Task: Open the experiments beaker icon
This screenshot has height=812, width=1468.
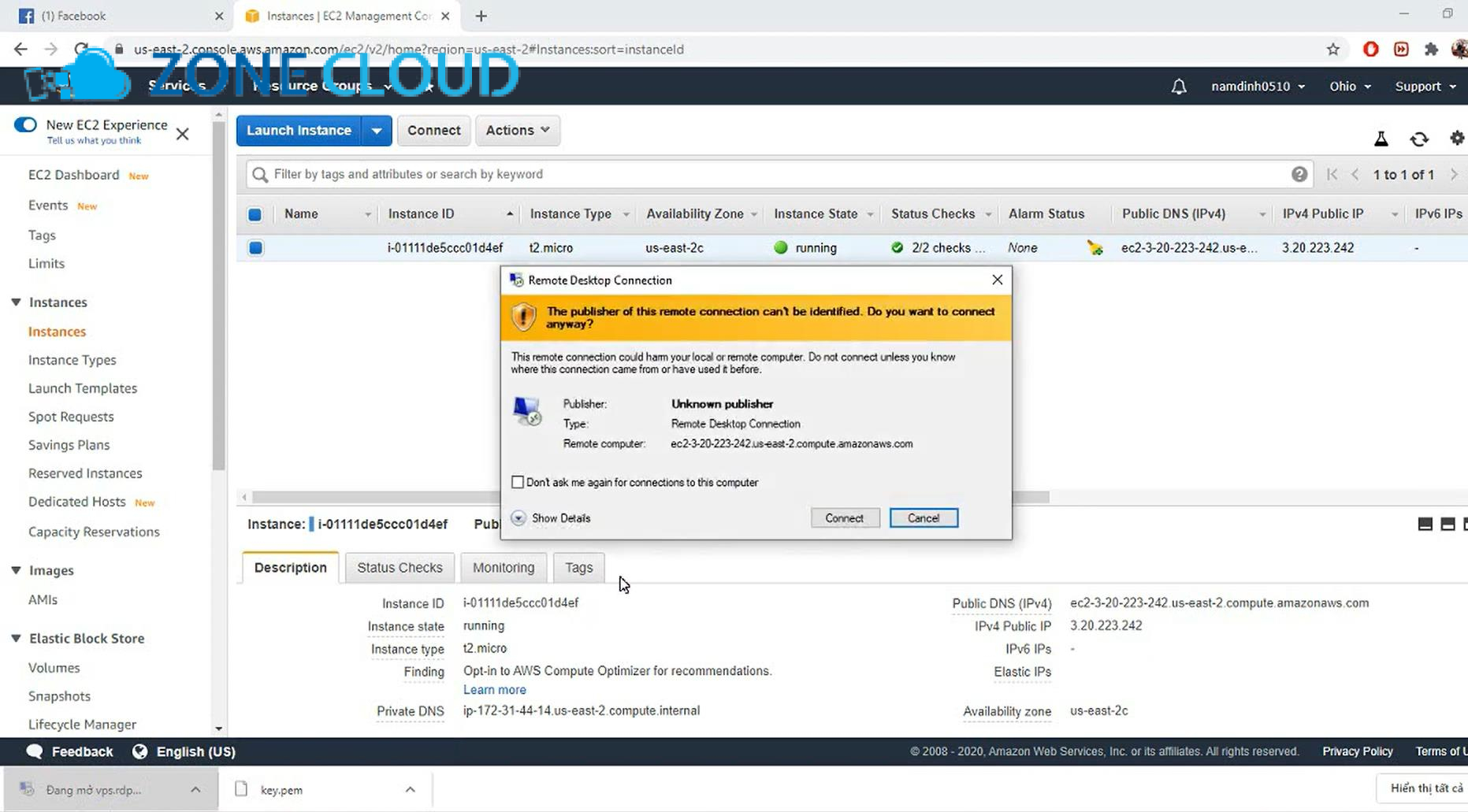Action: [x=1381, y=138]
